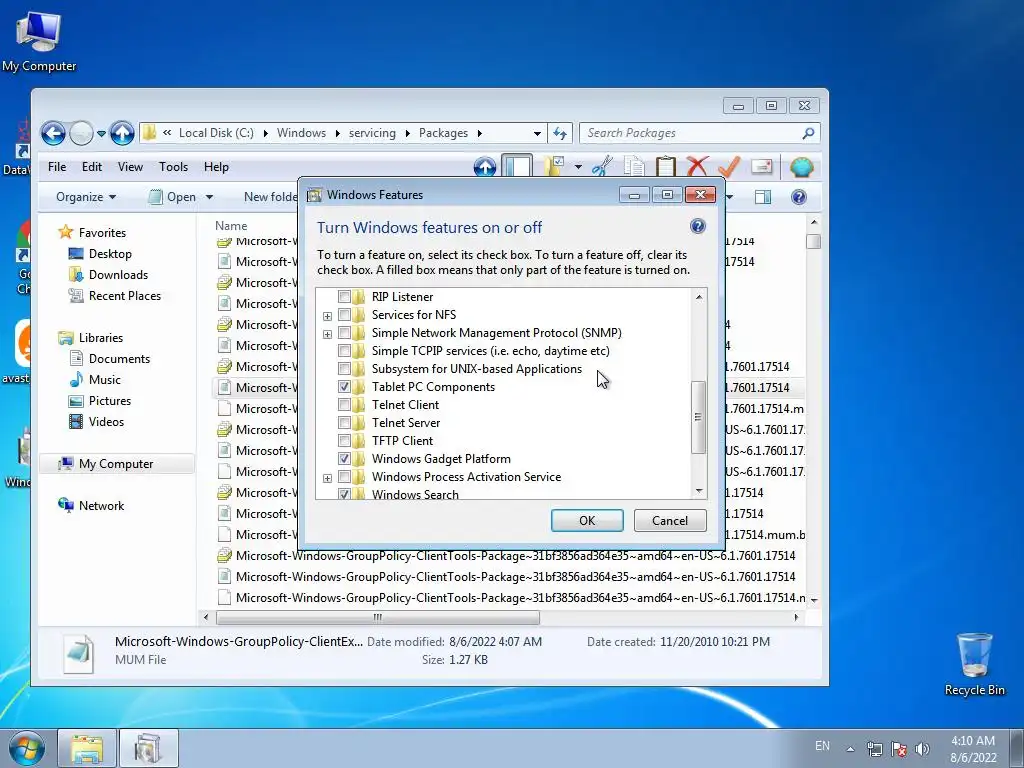Screen dimensions: 1024x768
Task: Check the TFTP Client box
Action: tap(344, 441)
